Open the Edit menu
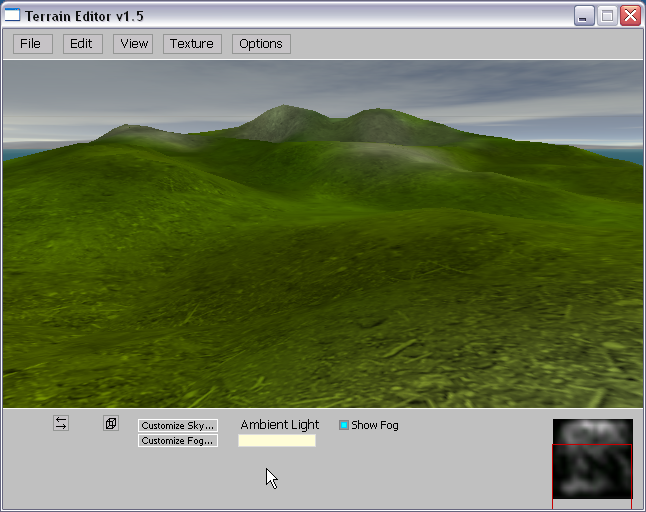The width and height of the screenshot is (646, 512). coord(82,44)
